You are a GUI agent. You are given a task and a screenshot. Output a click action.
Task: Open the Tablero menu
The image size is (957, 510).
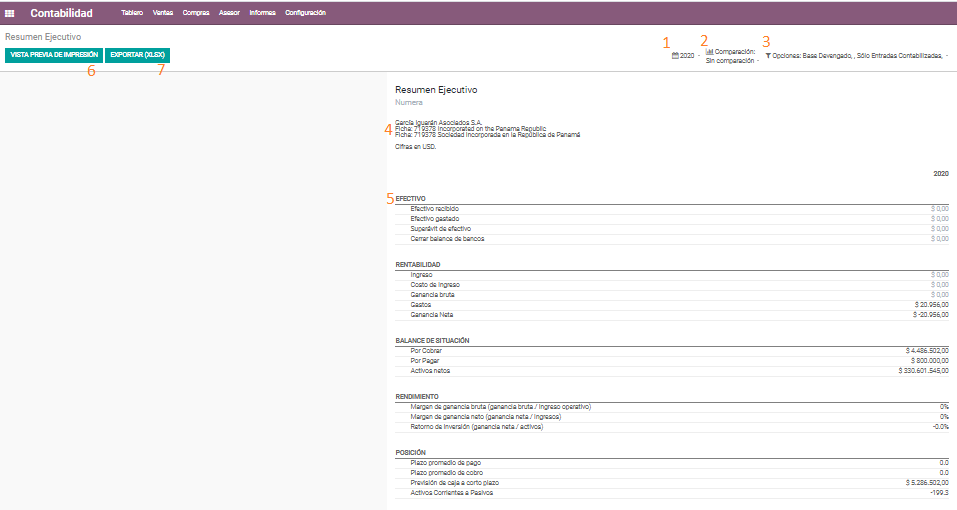(132, 13)
